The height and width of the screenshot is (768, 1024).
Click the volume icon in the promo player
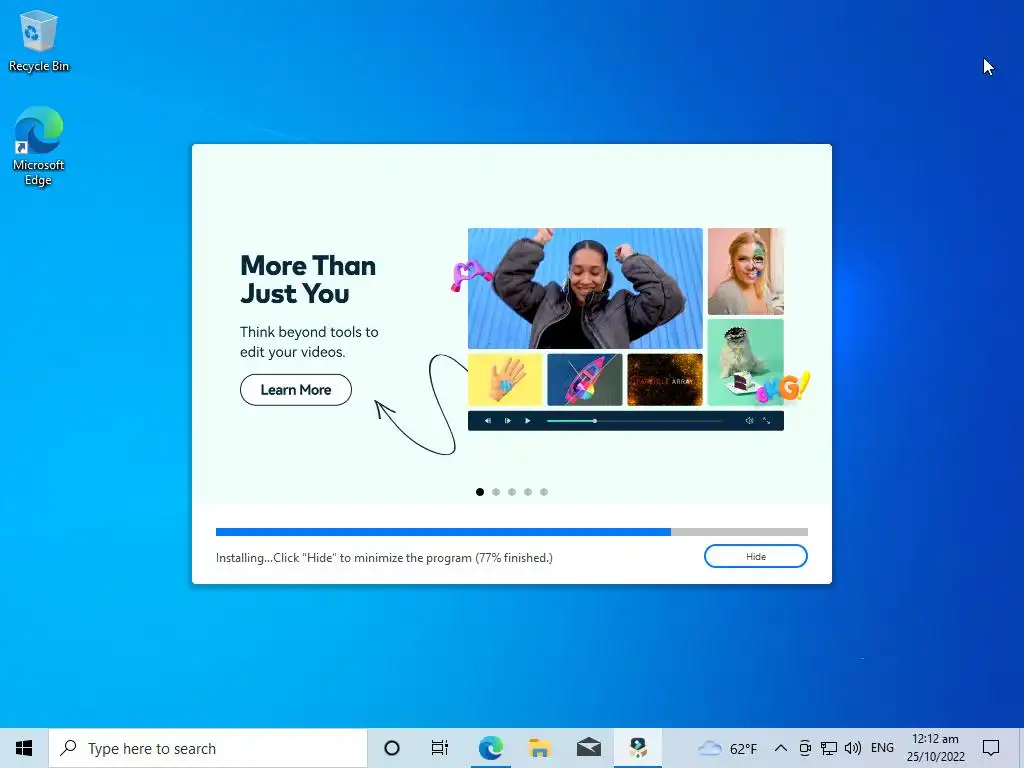pyautogui.click(x=749, y=421)
